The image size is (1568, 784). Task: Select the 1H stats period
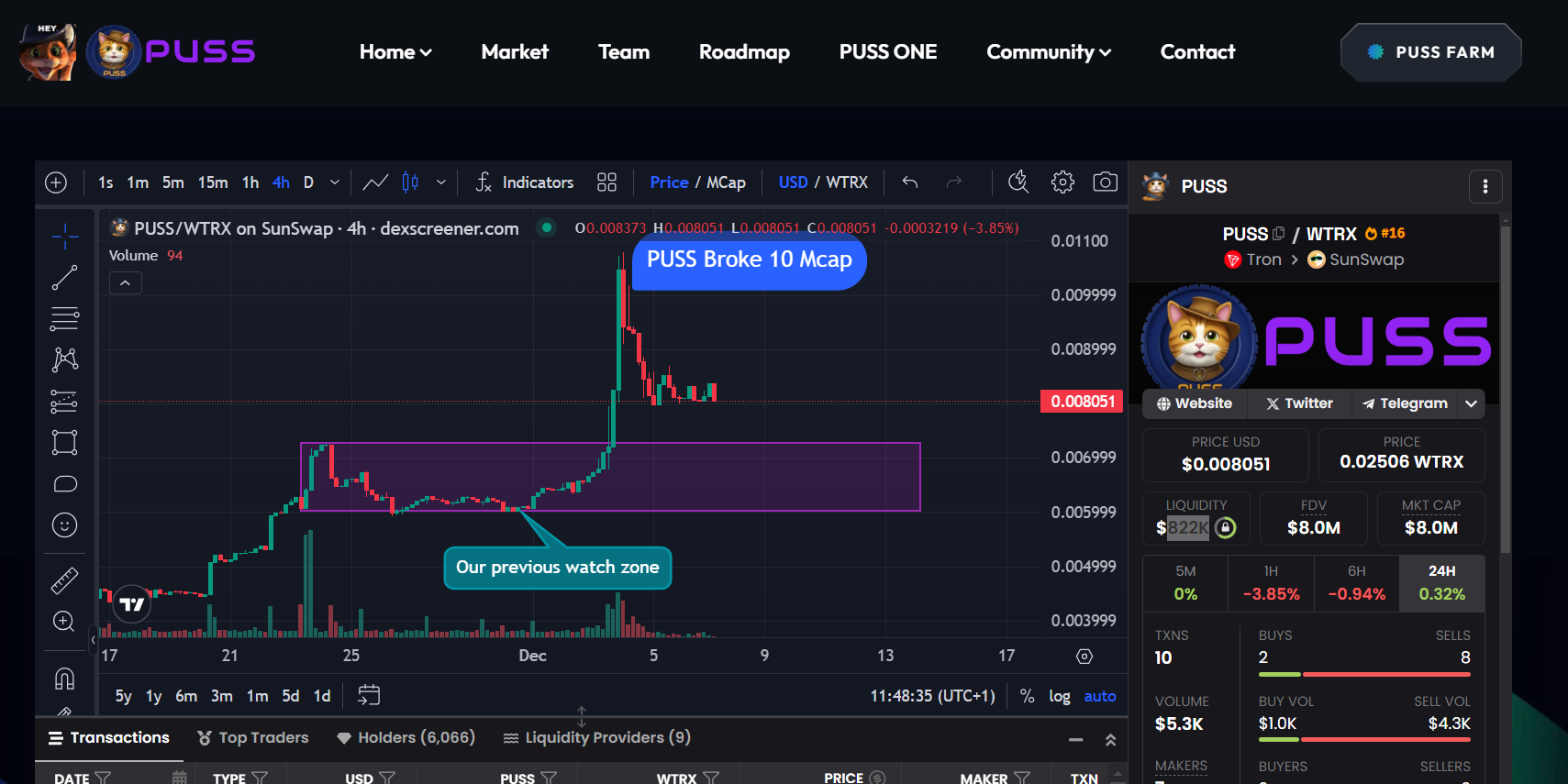(x=1271, y=583)
